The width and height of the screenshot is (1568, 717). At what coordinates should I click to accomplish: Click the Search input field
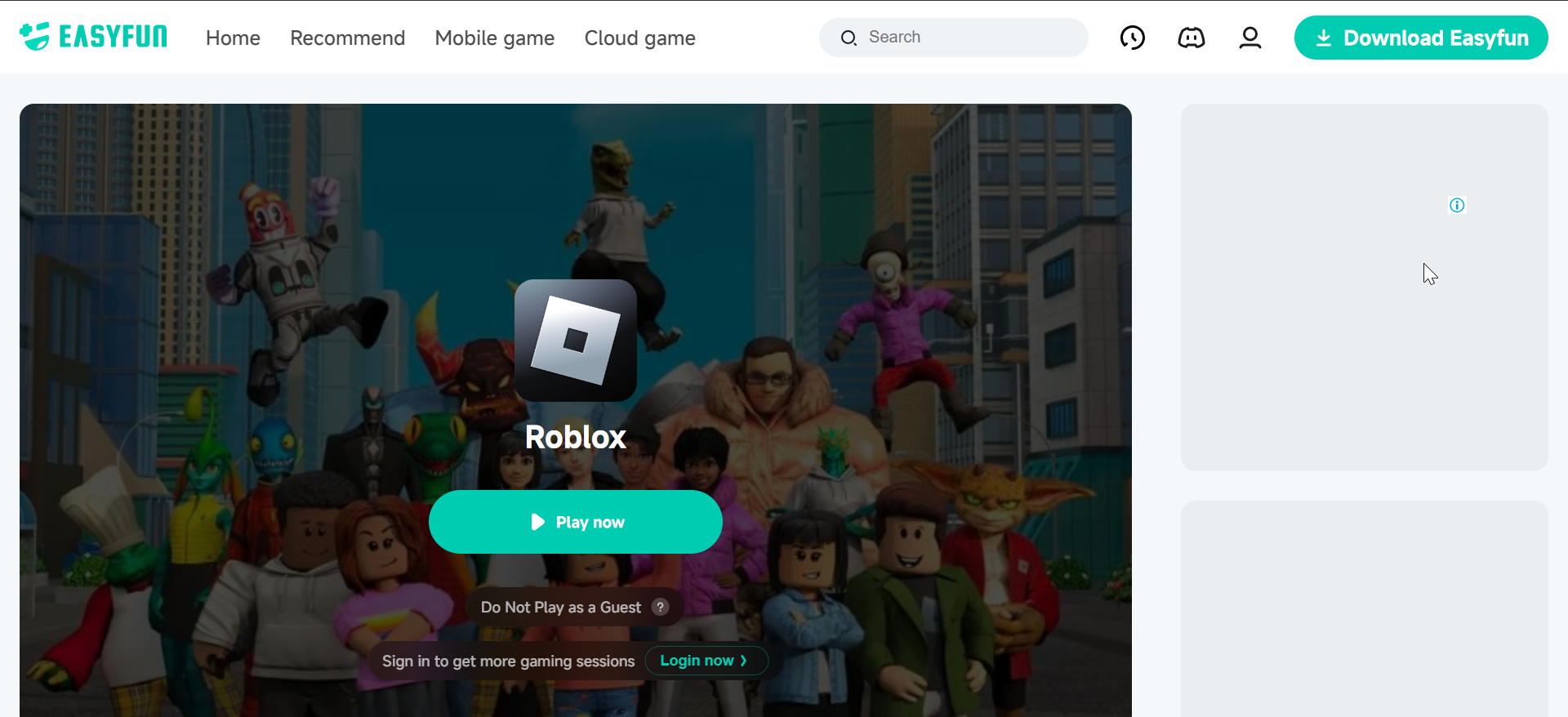[954, 38]
